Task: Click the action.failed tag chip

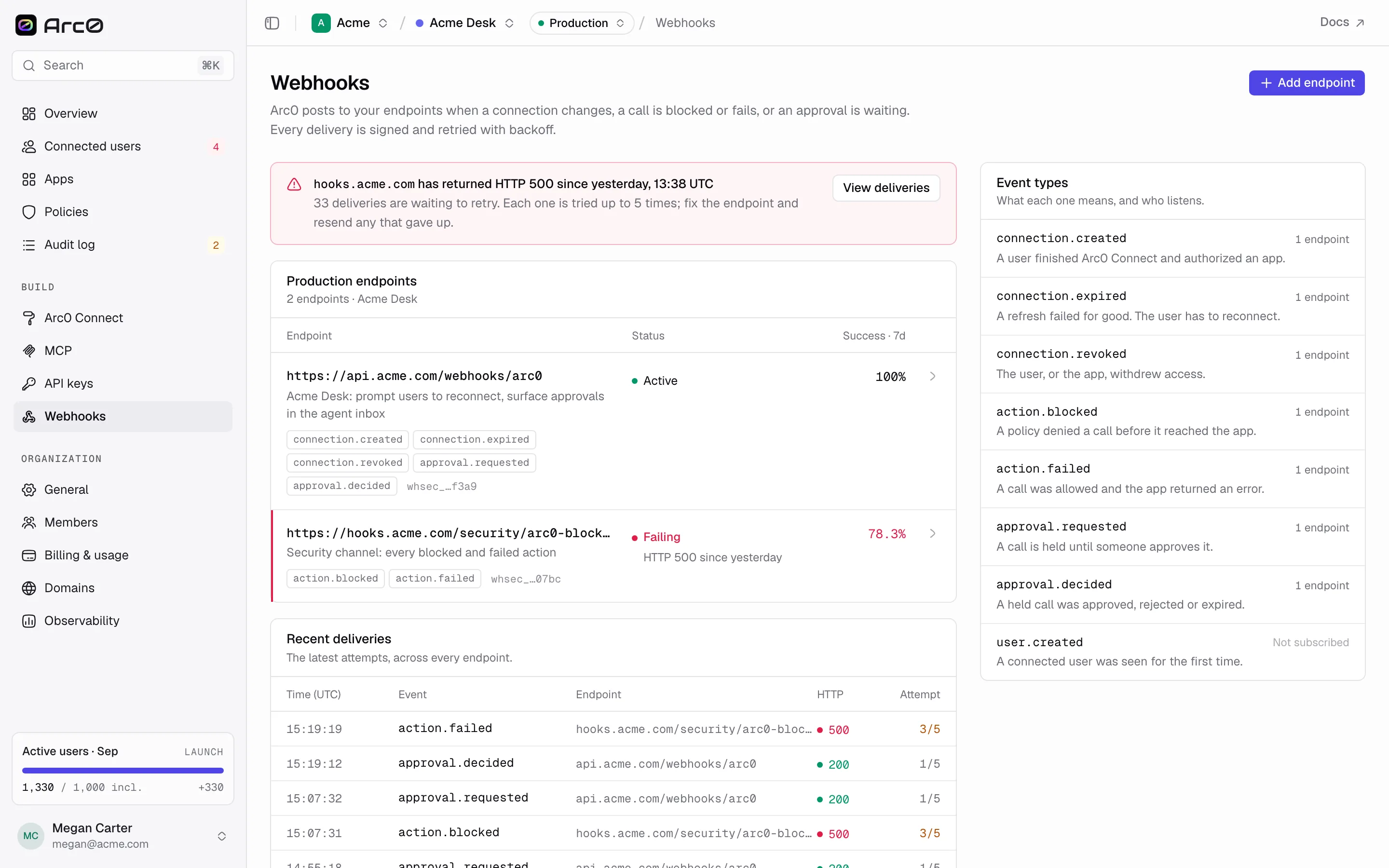Action: [x=435, y=579]
